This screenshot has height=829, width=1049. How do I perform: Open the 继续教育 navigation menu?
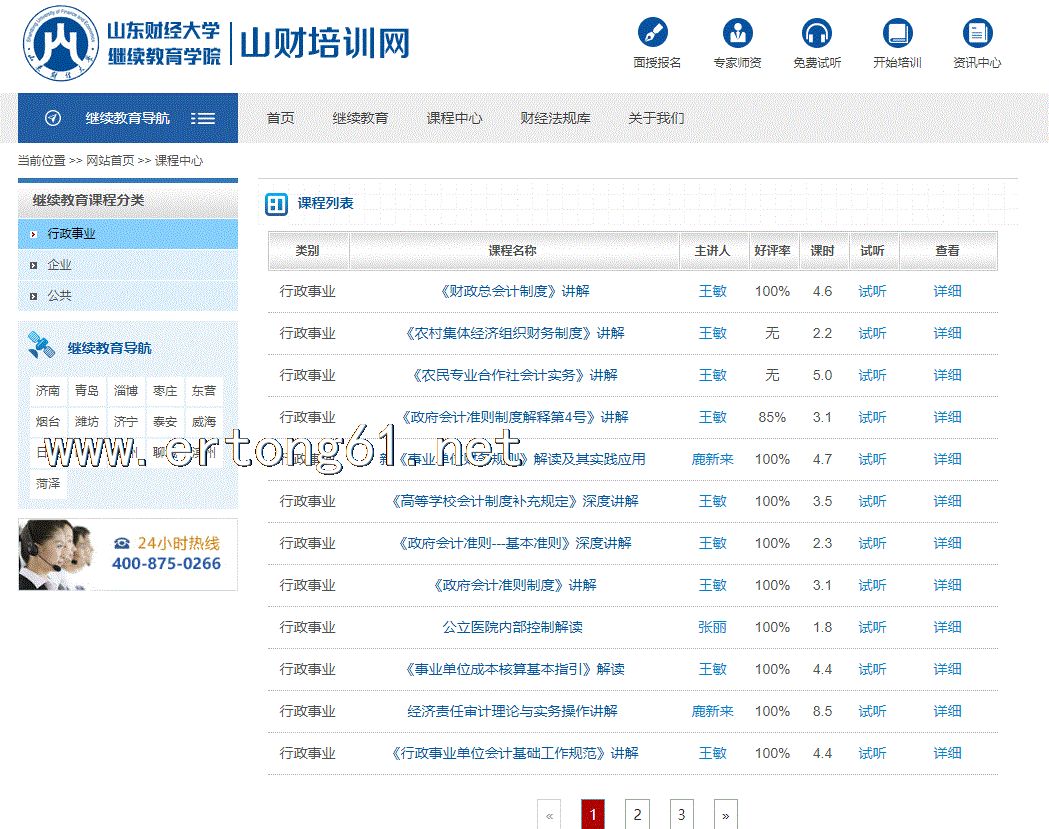tap(360, 118)
